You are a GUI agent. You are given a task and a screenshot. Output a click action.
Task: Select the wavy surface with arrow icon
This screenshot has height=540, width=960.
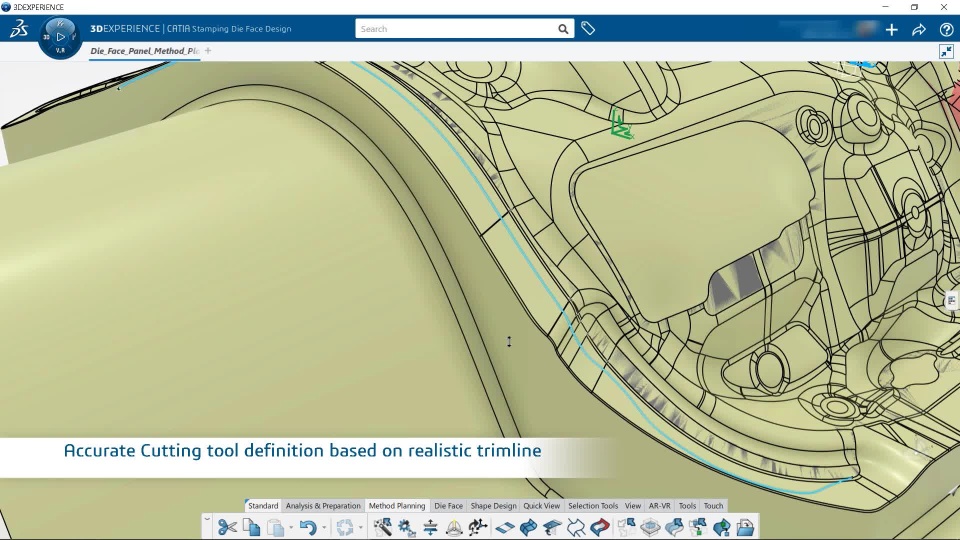tap(674, 527)
